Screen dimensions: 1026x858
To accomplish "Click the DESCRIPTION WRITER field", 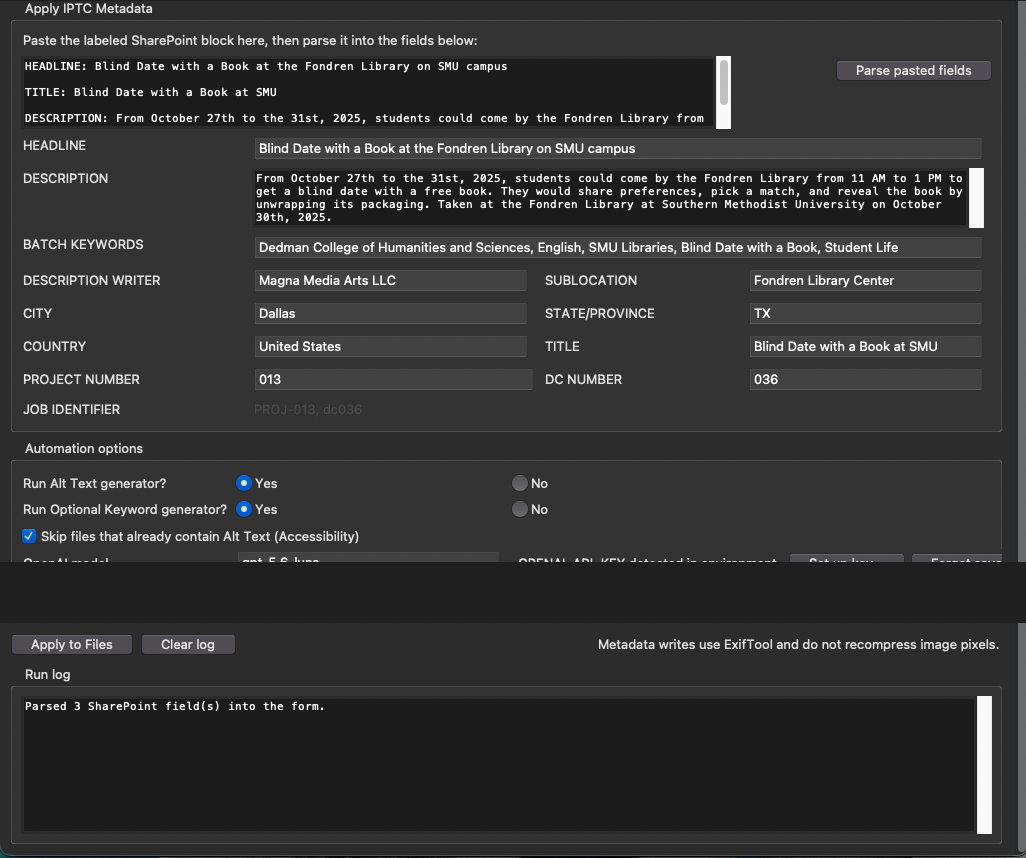I will pyautogui.click(x=391, y=281).
